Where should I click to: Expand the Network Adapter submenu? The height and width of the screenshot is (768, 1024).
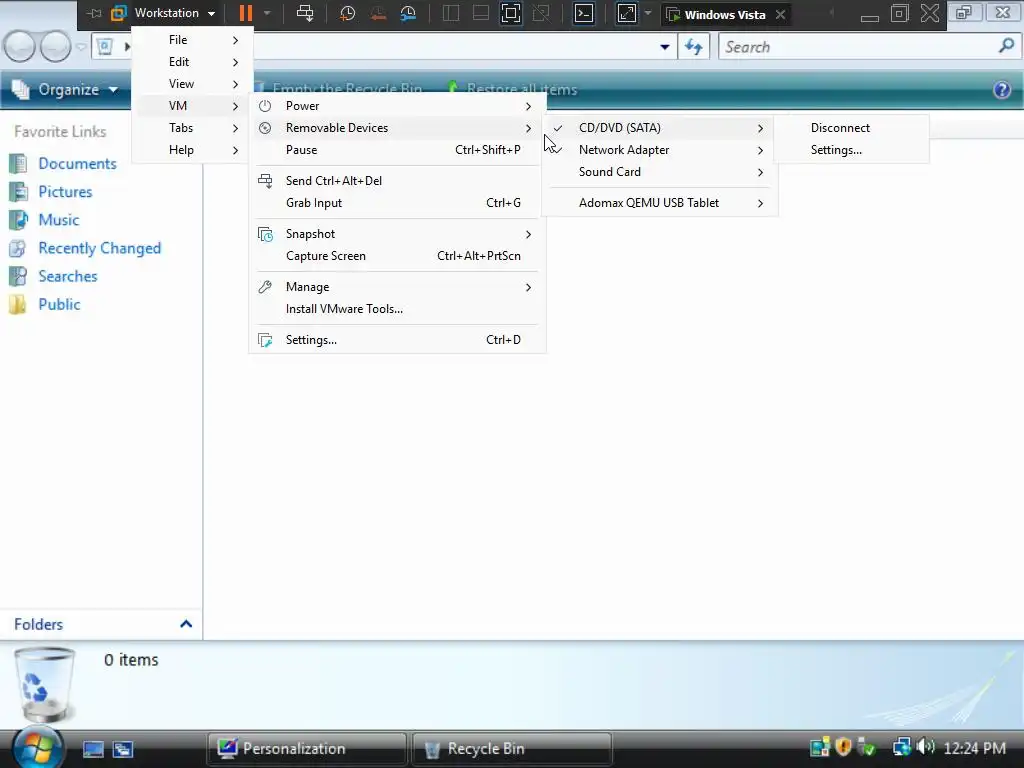pos(660,150)
